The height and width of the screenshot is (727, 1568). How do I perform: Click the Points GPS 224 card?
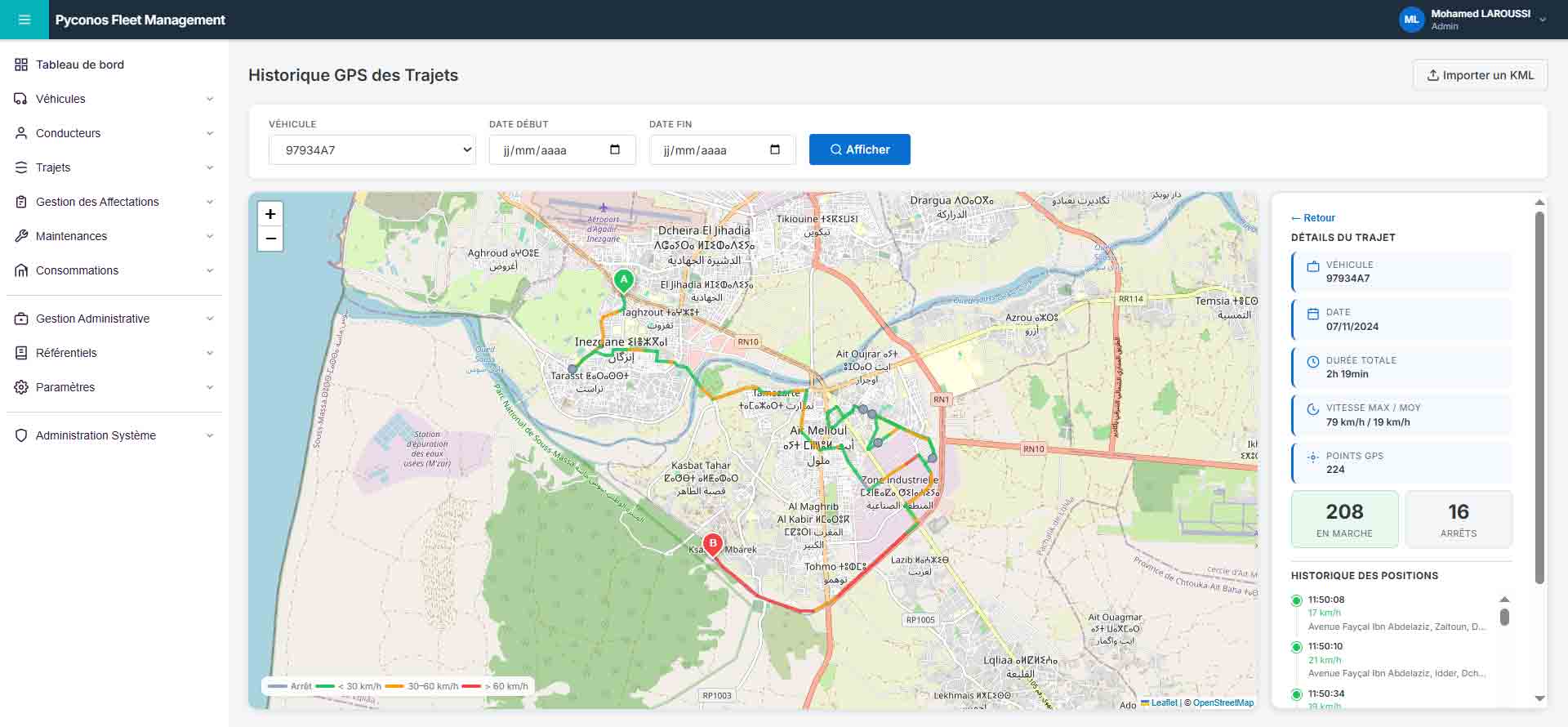(x=1401, y=462)
